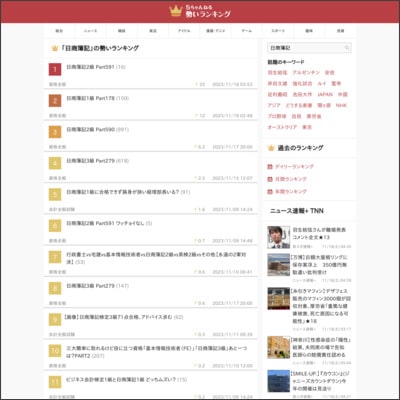
Task: Click the calendar icon beside デイリーランキング
Action: pos(270,167)
